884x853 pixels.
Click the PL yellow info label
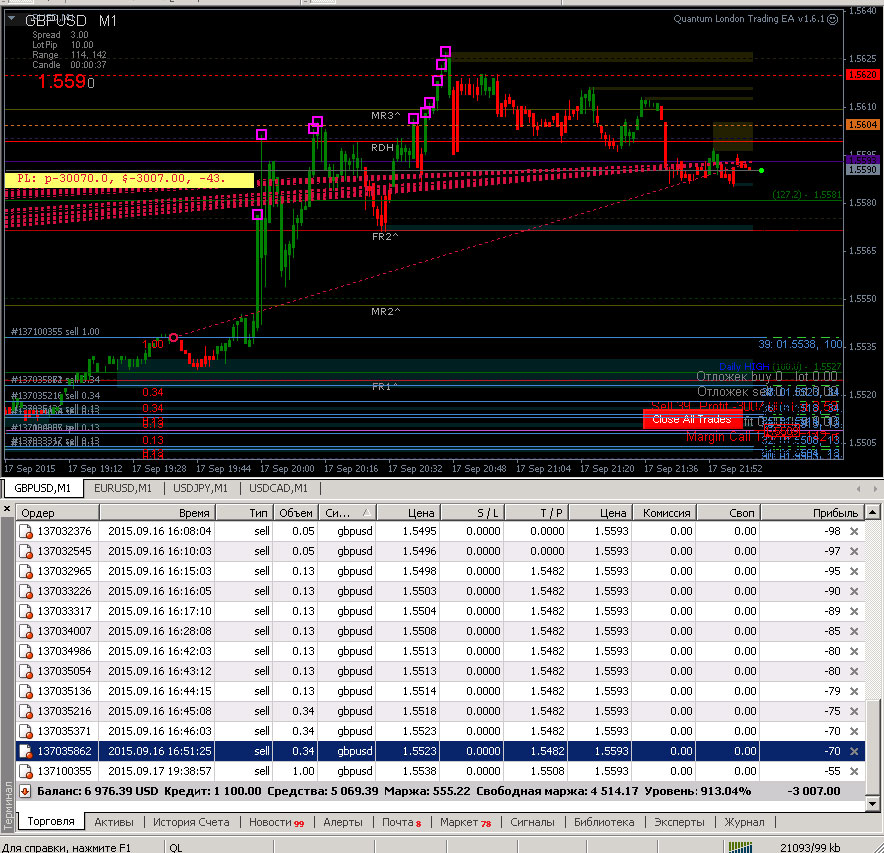[x=129, y=179]
